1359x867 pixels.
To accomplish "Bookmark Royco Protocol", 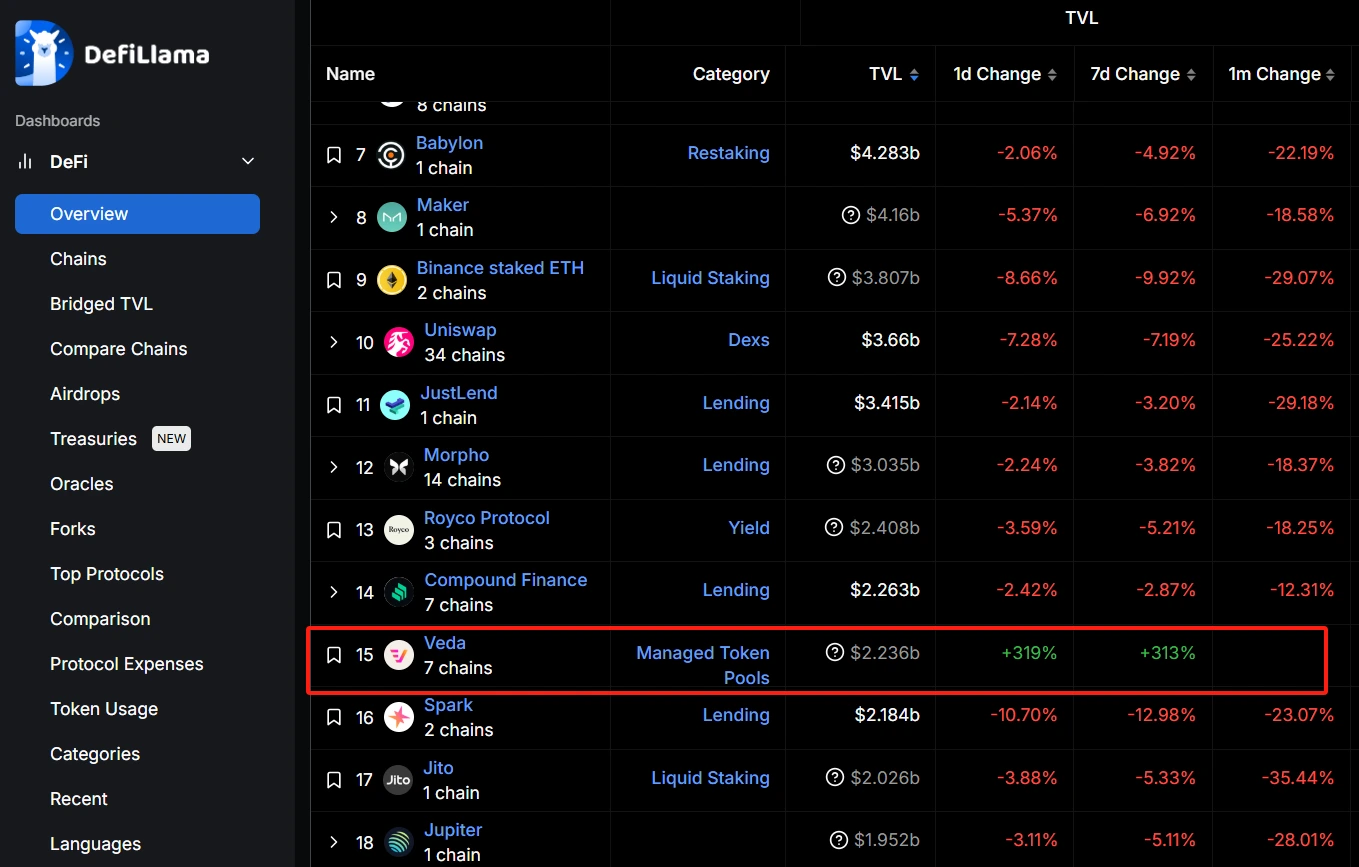I will (x=334, y=530).
